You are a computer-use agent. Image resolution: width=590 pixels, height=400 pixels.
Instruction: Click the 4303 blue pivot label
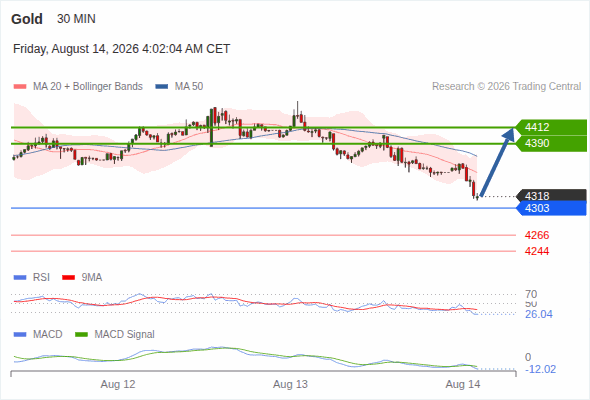point(551,208)
